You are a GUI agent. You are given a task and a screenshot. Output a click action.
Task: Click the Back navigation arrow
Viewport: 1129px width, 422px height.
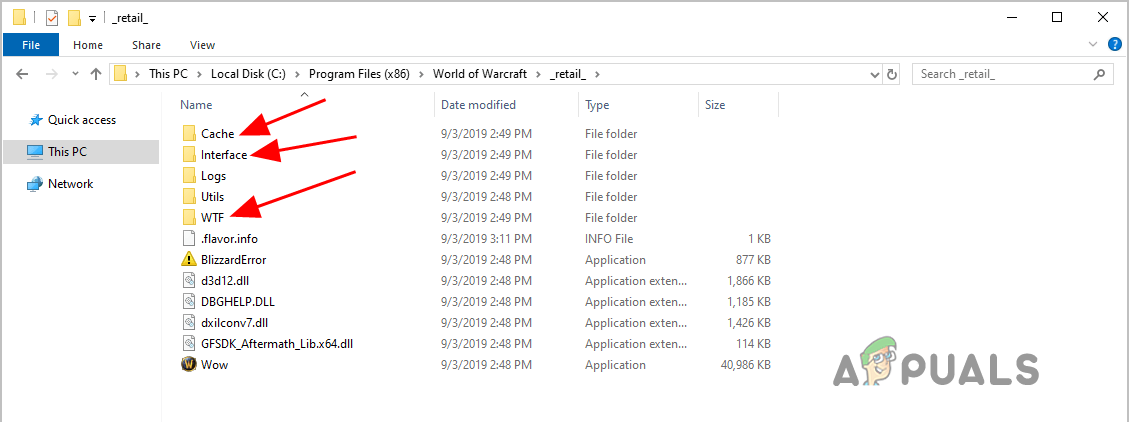[22, 74]
